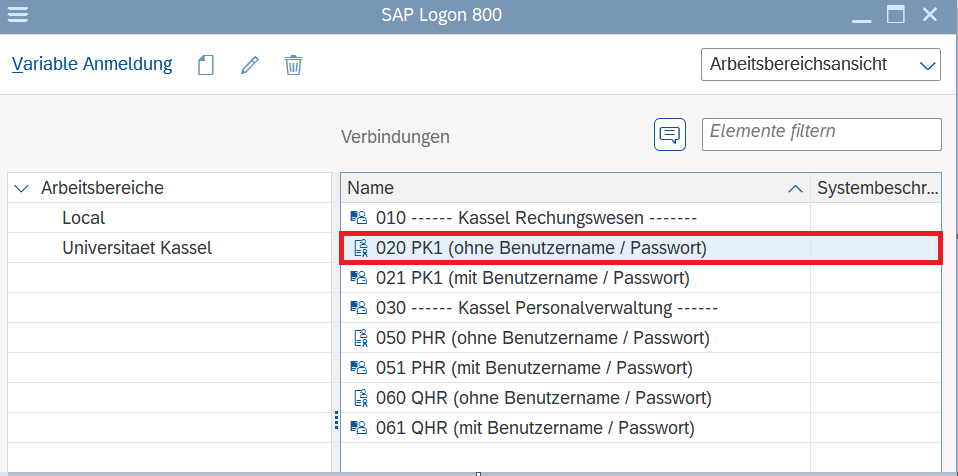This screenshot has height=476, width=958.
Task: Select 020 PK1 (ohne Benutzername / Passwort)
Action: tap(641, 248)
